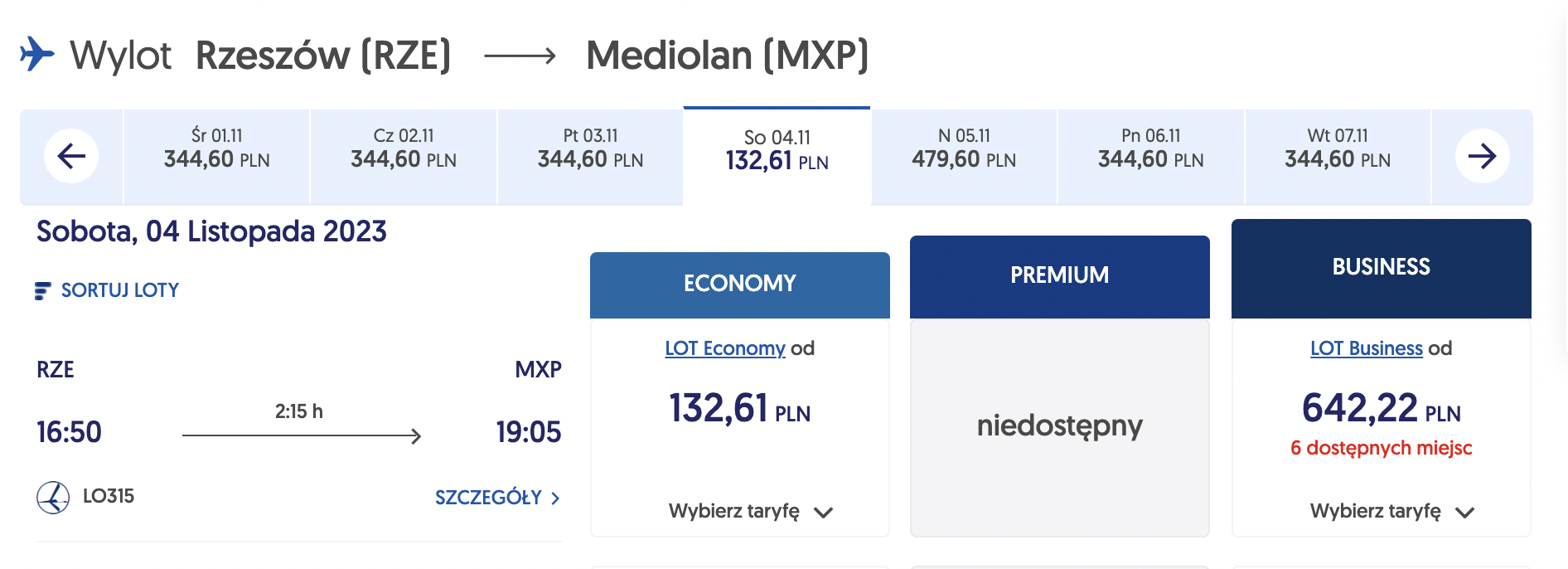Click the sort icon beside Sortuj Loty
This screenshot has width=1568, height=569.
tap(42, 290)
